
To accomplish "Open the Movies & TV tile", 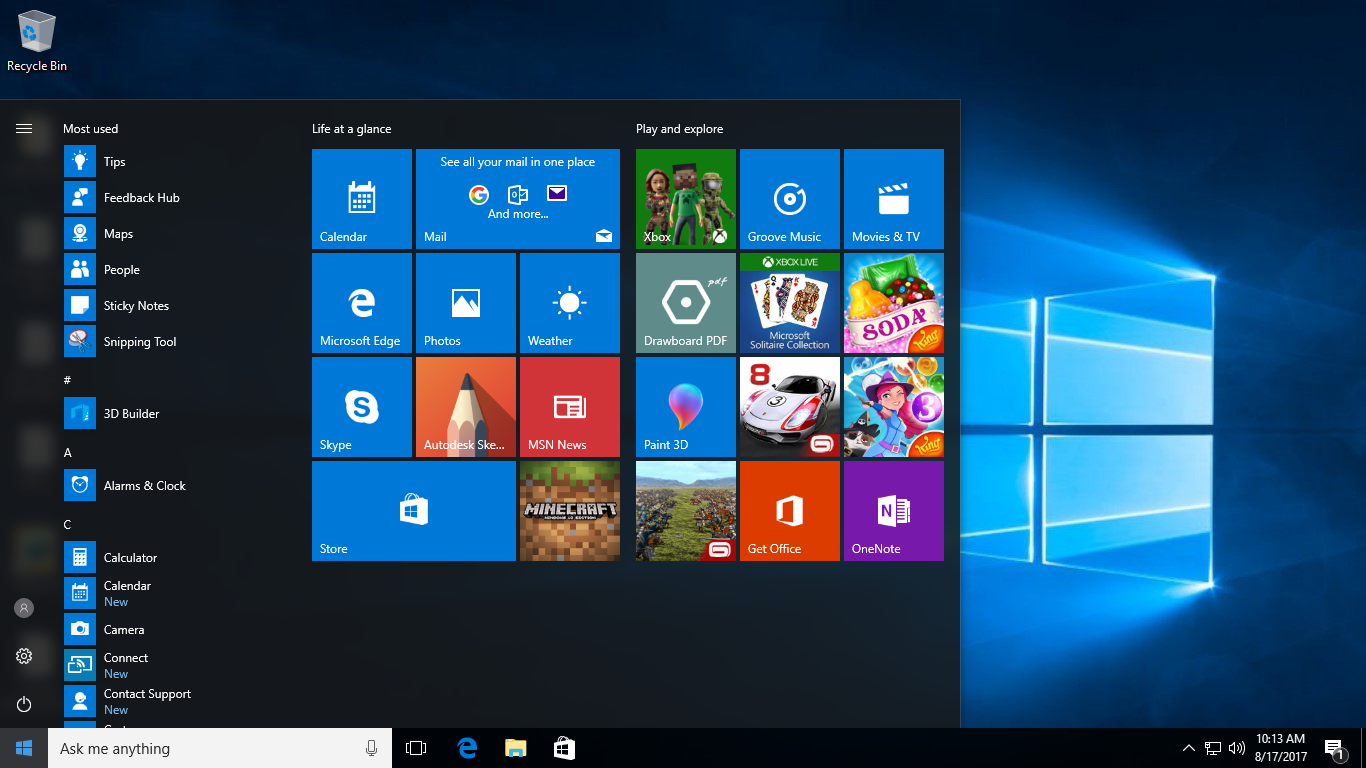I will [x=894, y=199].
